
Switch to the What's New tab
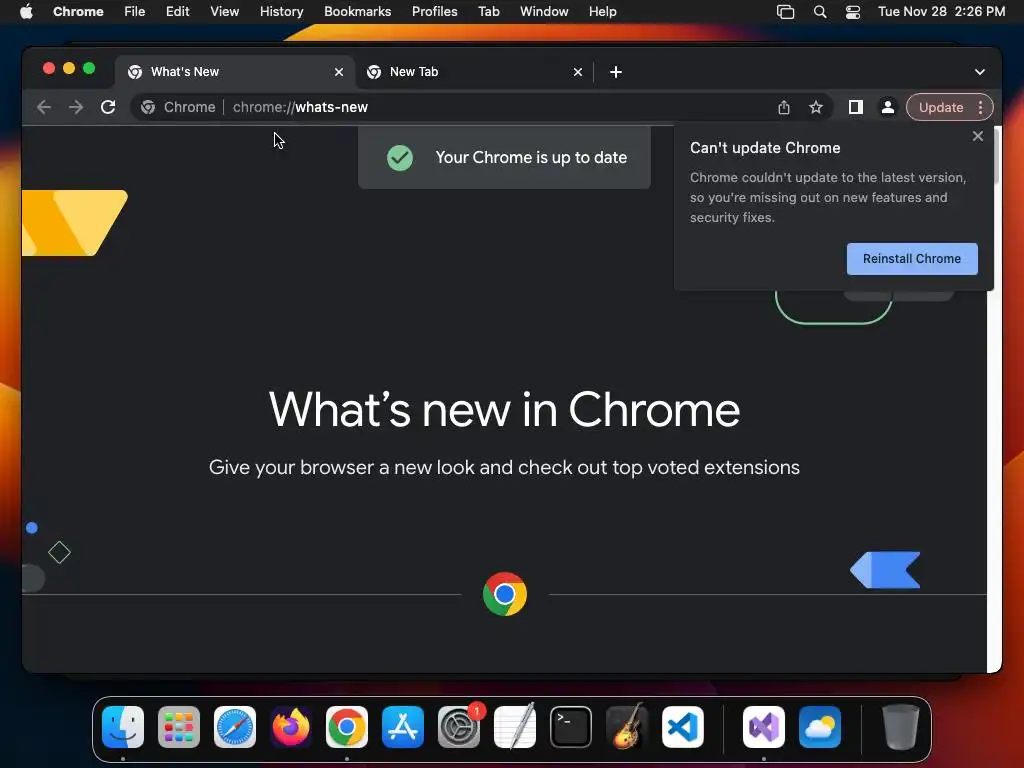coord(235,72)
